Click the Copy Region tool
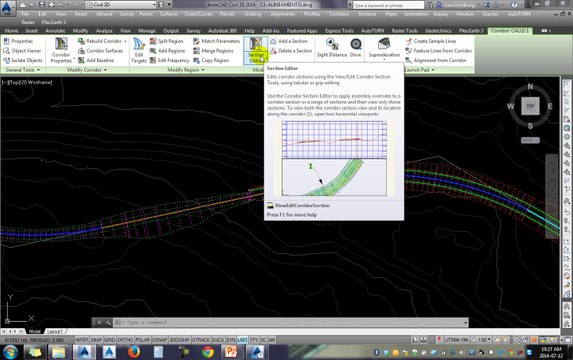 pos(211,60)
